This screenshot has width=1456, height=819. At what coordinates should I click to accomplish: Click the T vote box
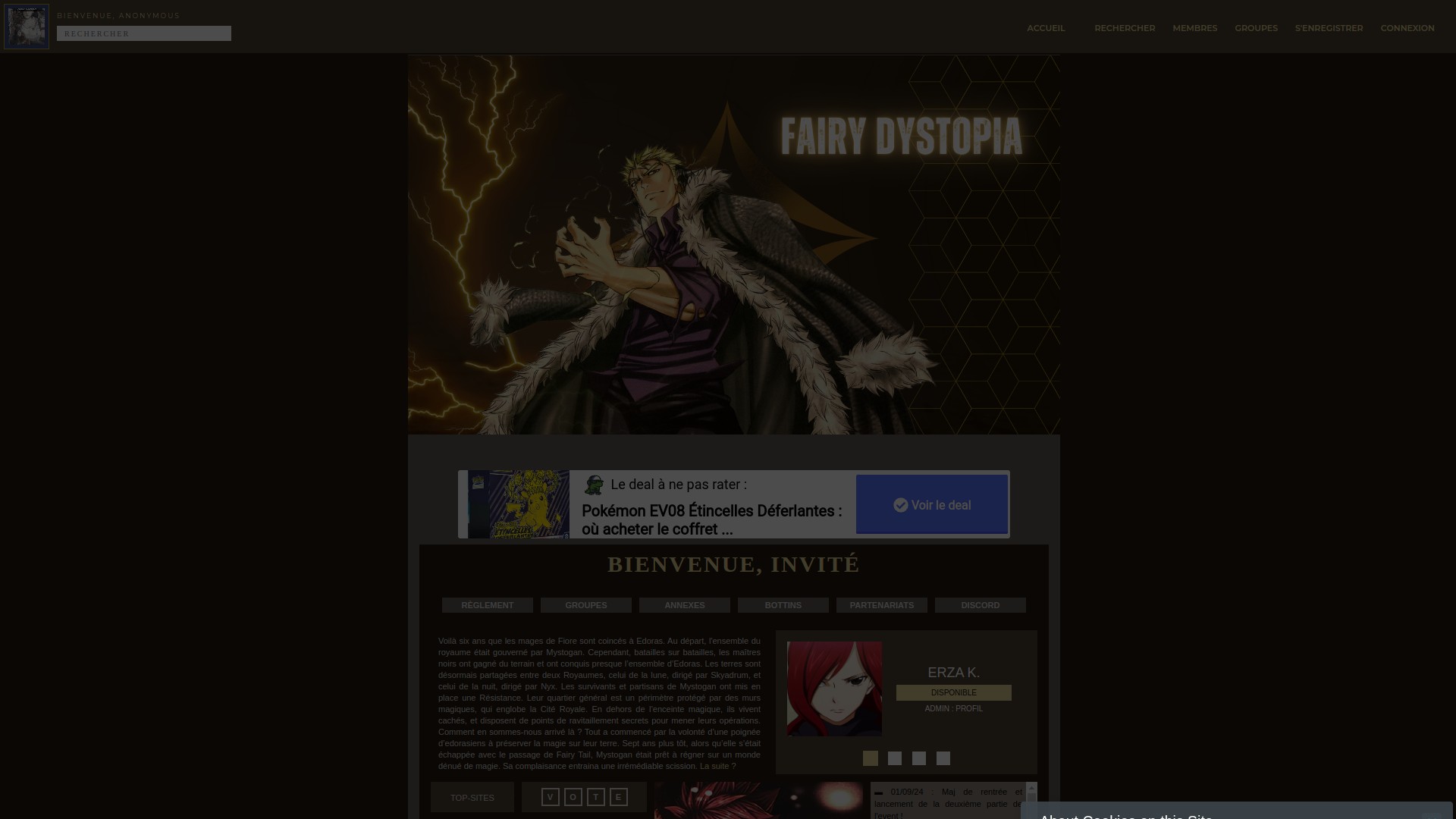point(596,797)
